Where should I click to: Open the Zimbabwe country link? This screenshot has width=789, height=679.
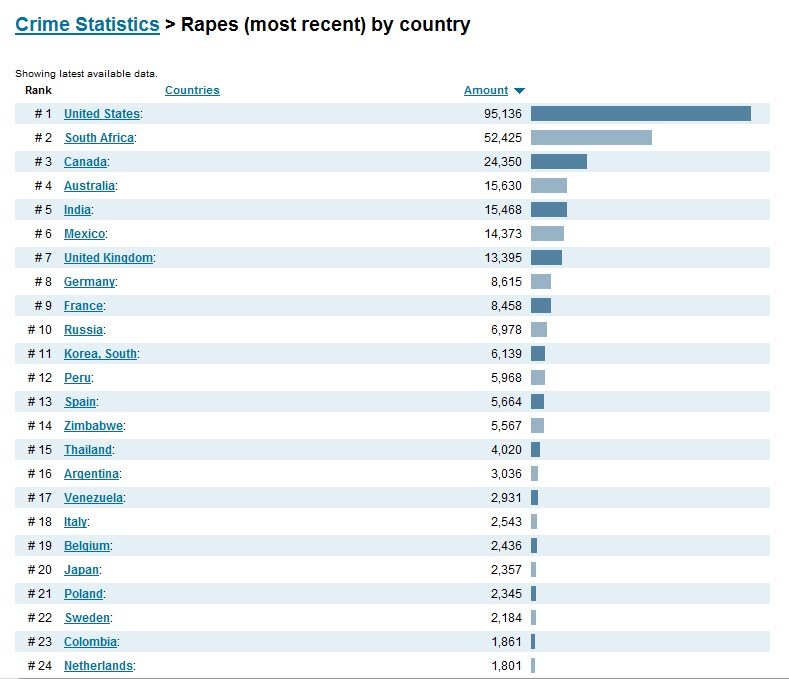coord(93,426)
